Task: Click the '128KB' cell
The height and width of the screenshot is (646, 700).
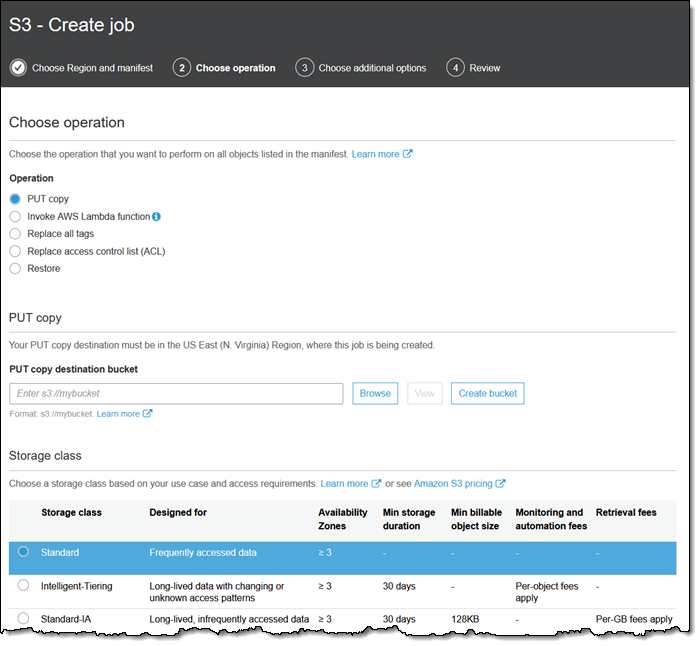Action: [x=465, y=619]
